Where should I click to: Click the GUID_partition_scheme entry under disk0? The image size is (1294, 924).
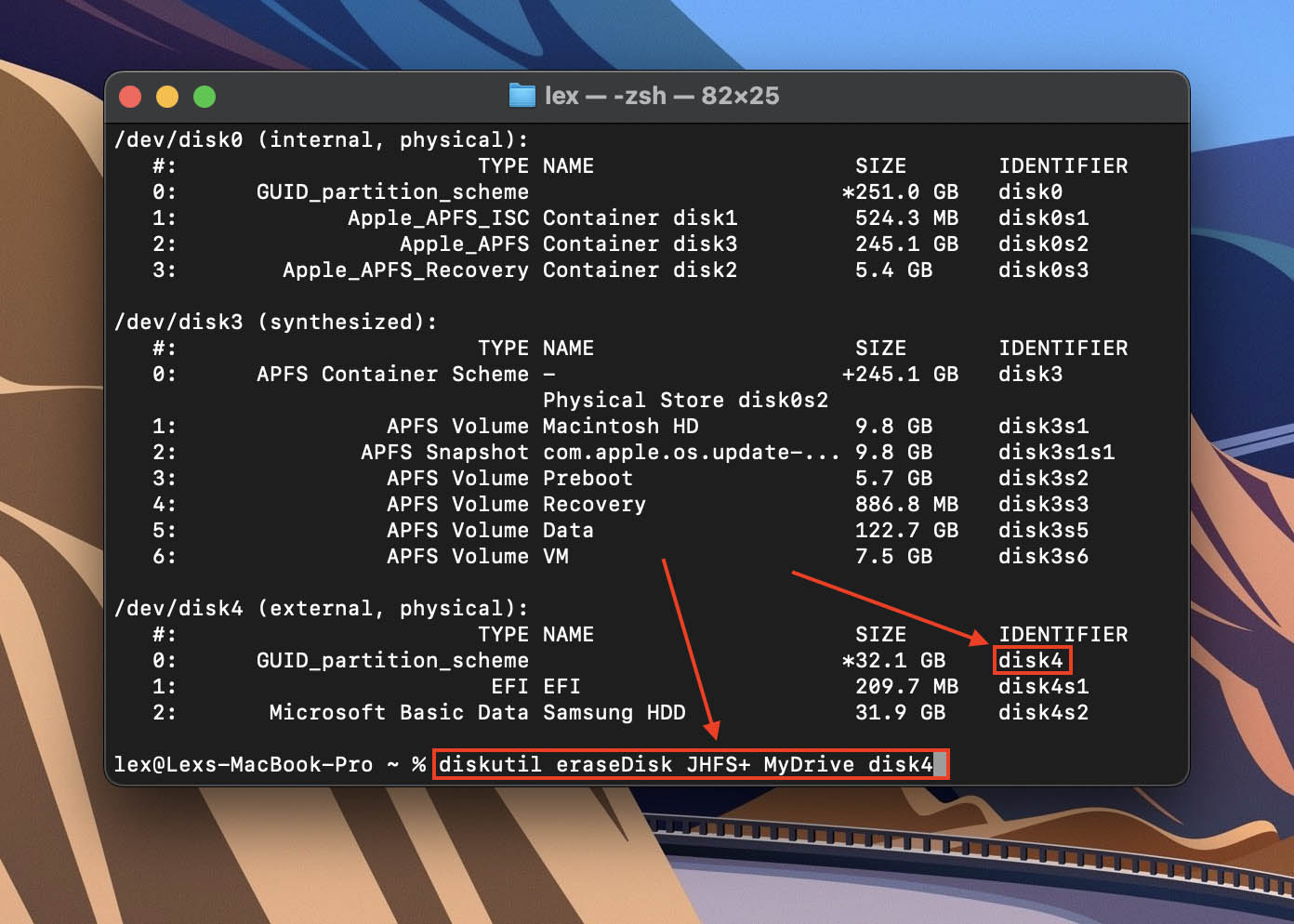coord(393,191)
